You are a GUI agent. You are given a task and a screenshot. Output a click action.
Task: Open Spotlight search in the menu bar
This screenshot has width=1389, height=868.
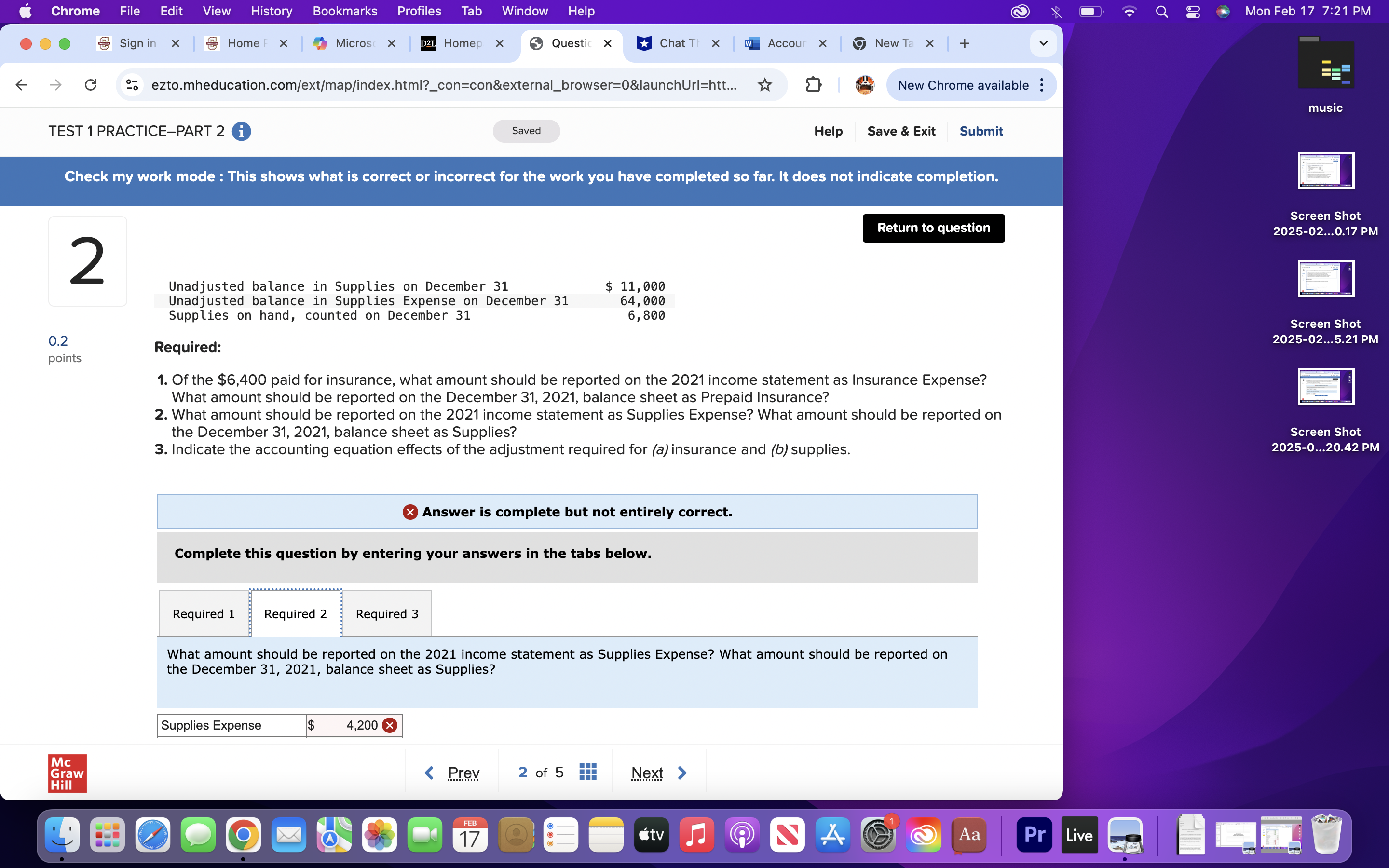pyautogui.click(x=1161, y=11)
